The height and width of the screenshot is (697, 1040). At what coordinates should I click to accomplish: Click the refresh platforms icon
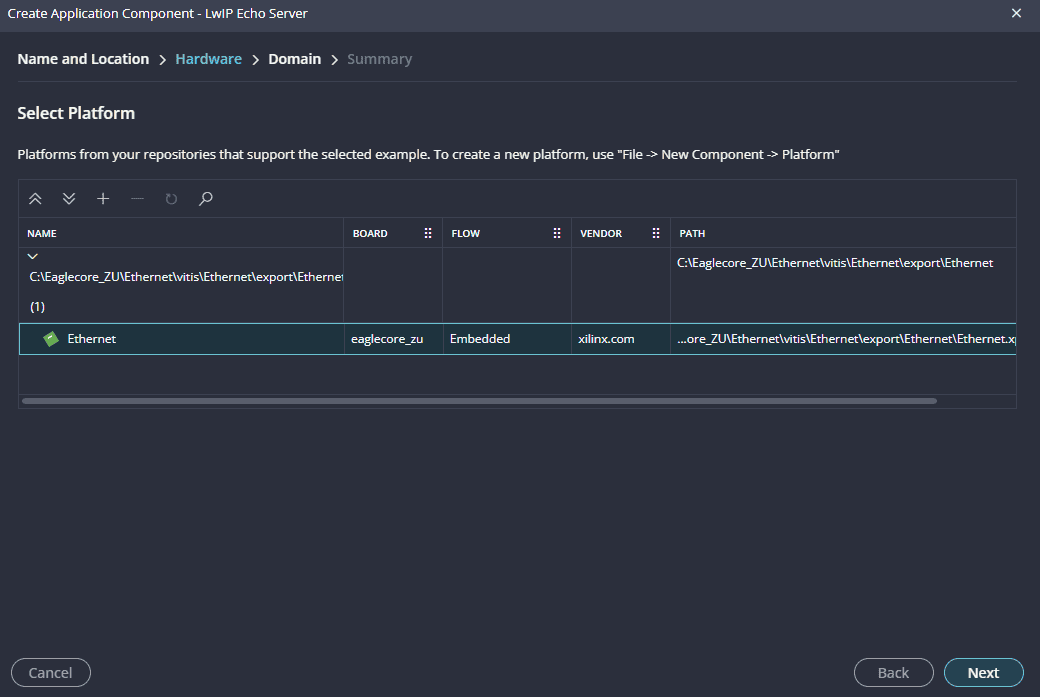click(x=171, y=199)
